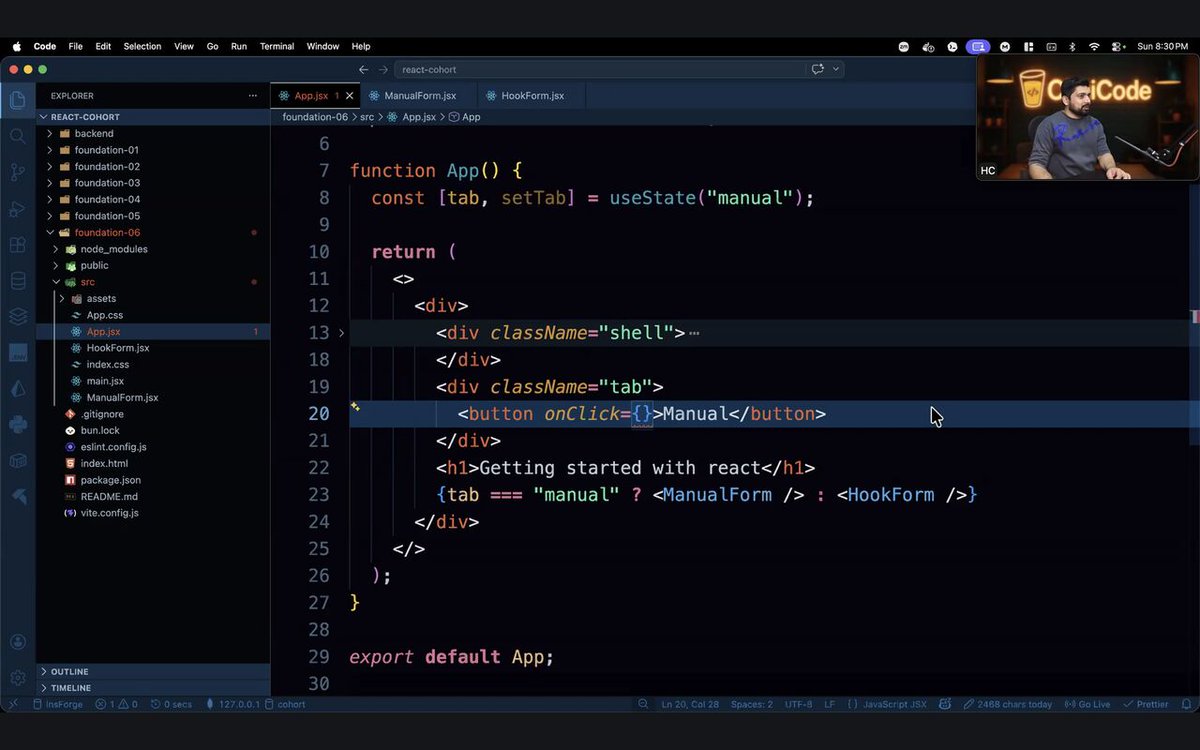Click the Explorer more actions ellipsis

252,96
